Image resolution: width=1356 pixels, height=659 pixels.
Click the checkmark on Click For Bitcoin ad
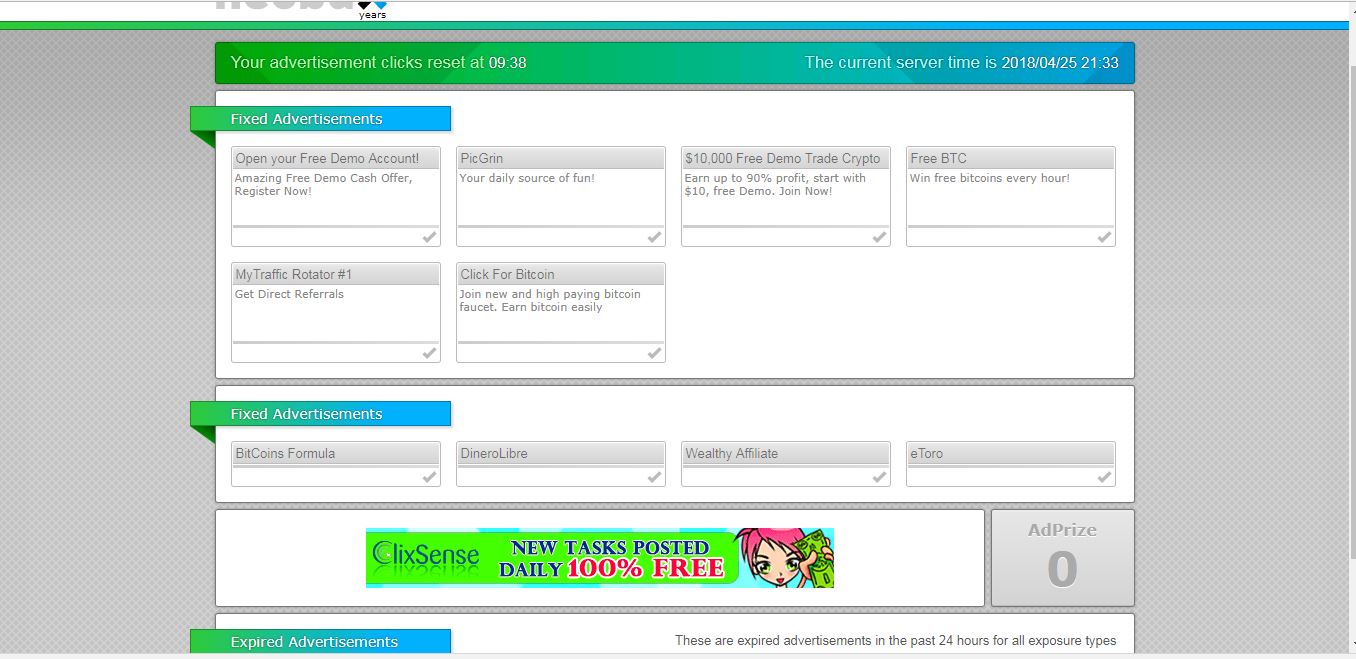click(x=654, y=353)
